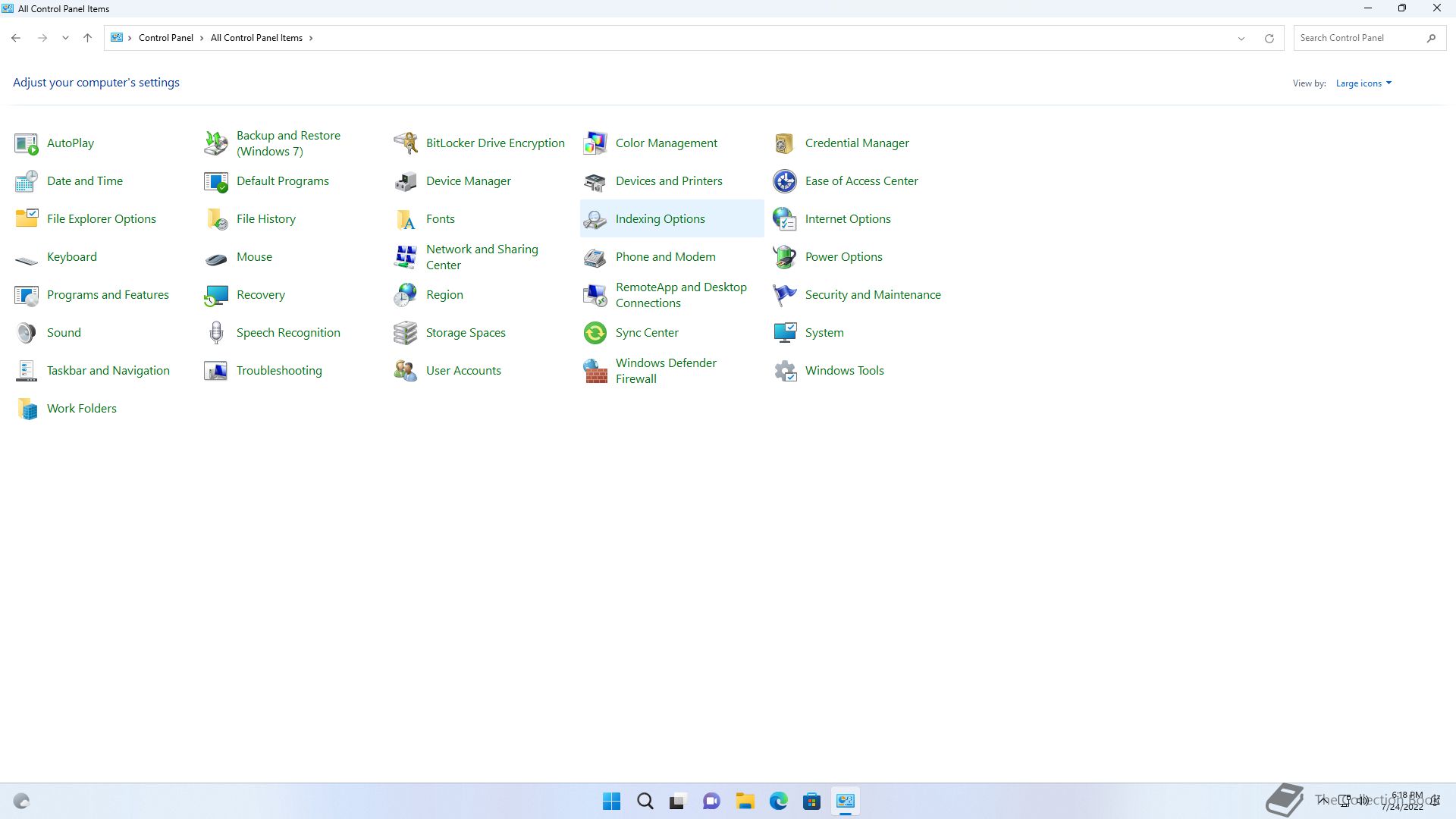1456x819 pixels.
Task: Open taskbar Search
Action: (x=645, y=802)
